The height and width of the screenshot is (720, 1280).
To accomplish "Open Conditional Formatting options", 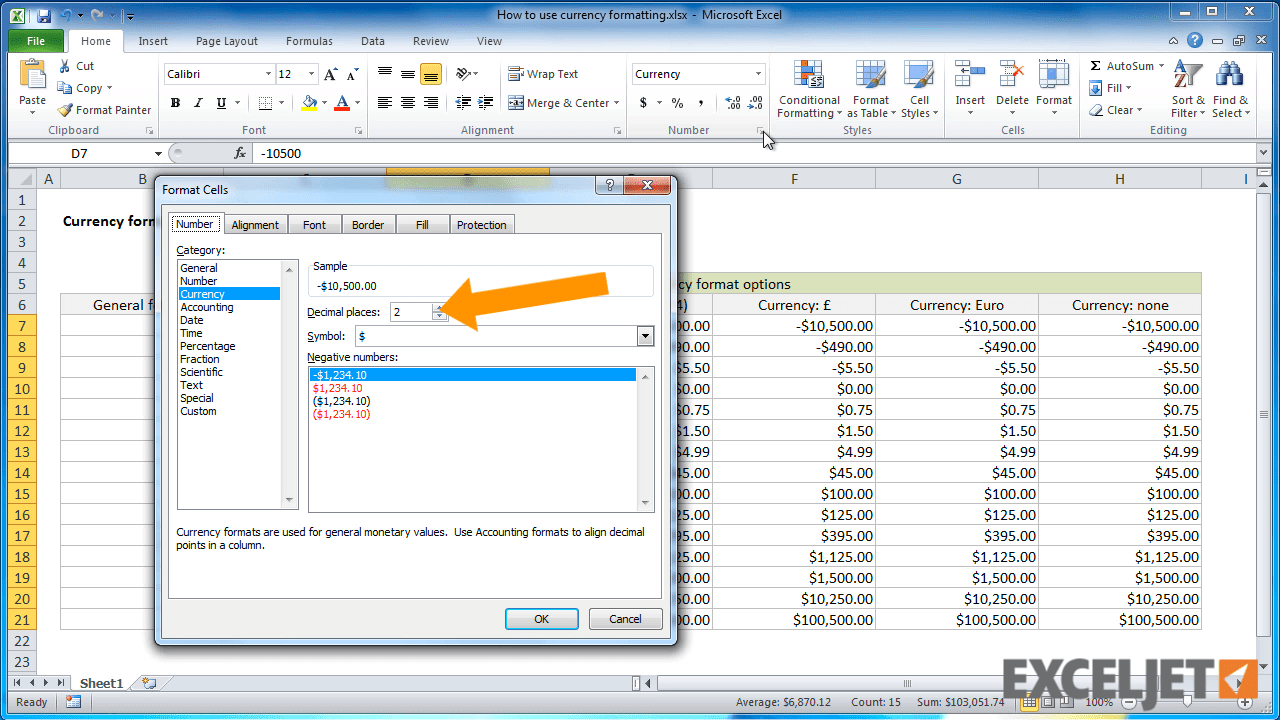I will [x=808, y=89].
